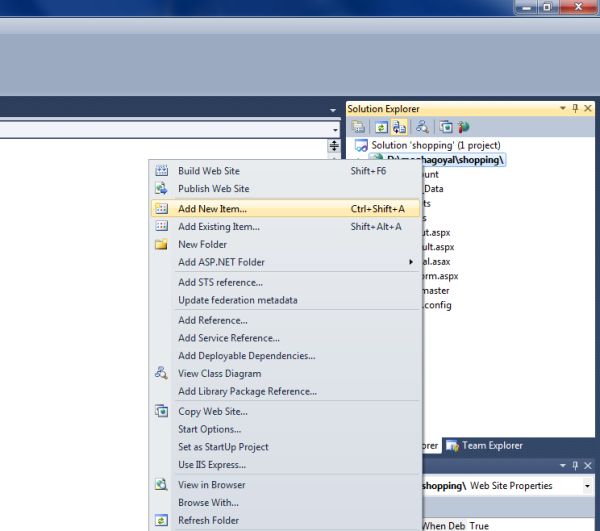Image resolution: width=600 pixels, height=531 pixels.
Task: Click View Class Diagram icon in Solution Explorer toolbar
Action: click(x=422, y=127)
